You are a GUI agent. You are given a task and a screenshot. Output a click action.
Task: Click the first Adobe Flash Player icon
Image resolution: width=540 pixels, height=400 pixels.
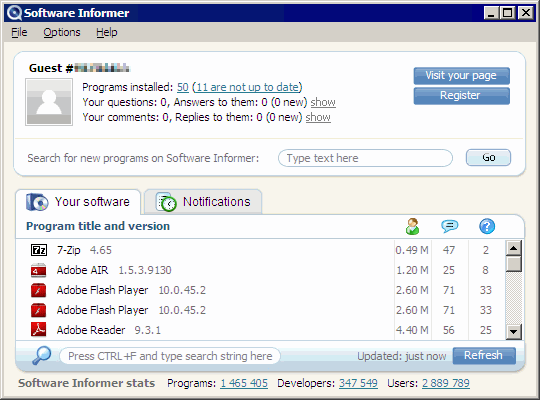(x=39, y=290)
